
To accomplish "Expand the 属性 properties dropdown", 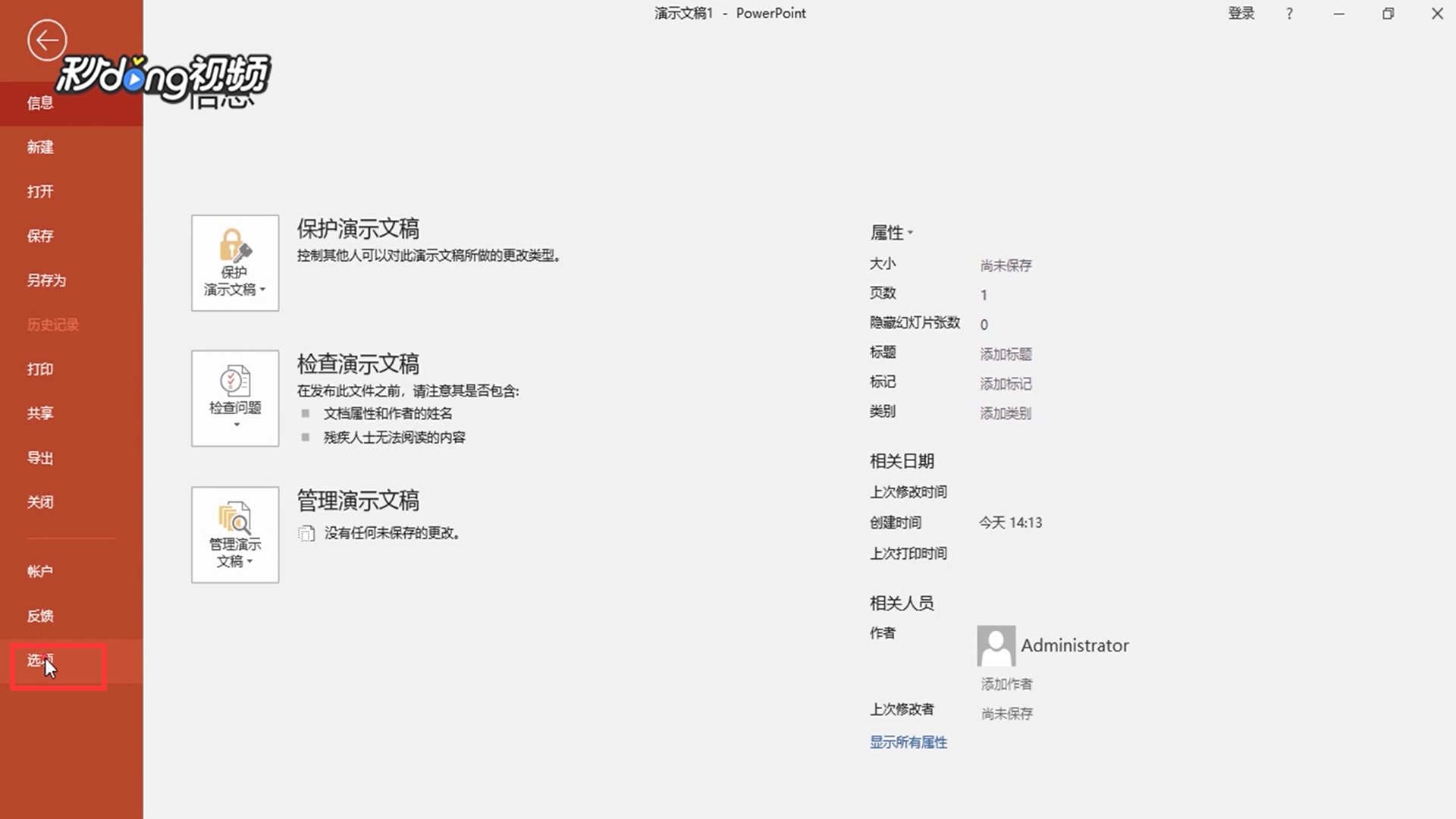I will 892,233.
